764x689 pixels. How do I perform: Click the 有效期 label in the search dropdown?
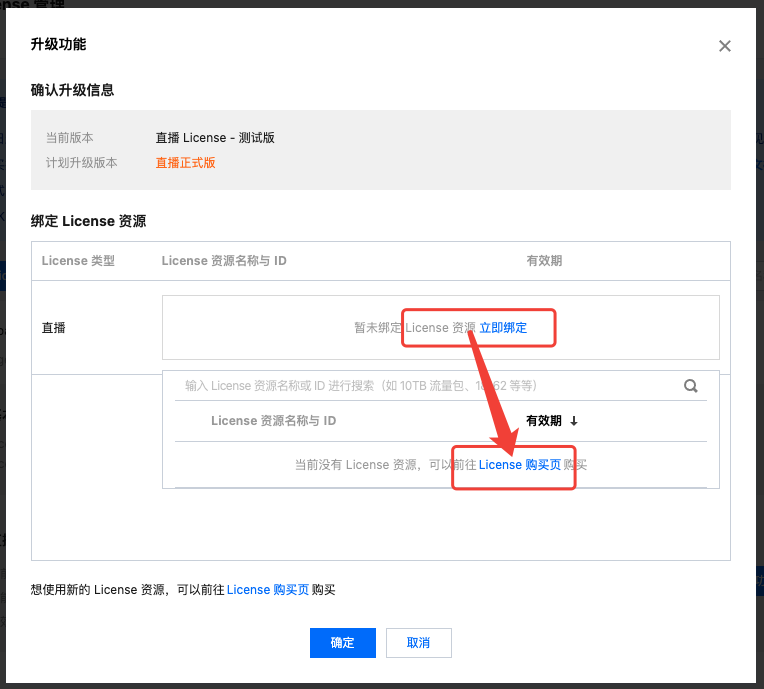pyautogui.click(x=544, y=421)
